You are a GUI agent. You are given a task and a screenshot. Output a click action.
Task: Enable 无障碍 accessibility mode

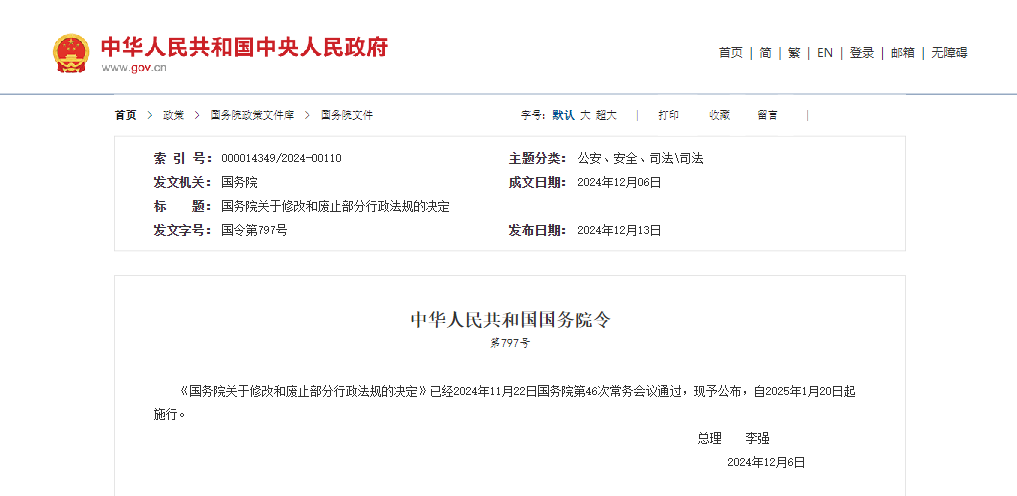tap(948, 53)
